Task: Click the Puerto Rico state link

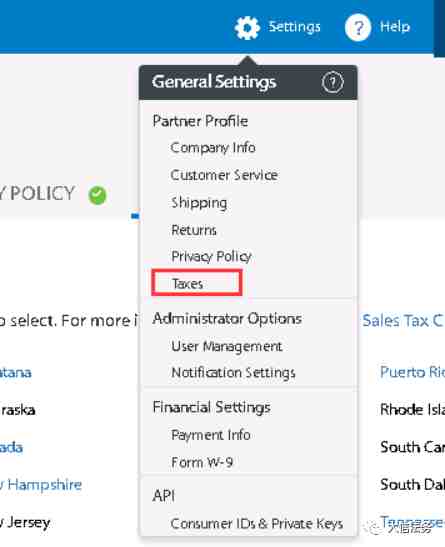Action: click(412, 372)
